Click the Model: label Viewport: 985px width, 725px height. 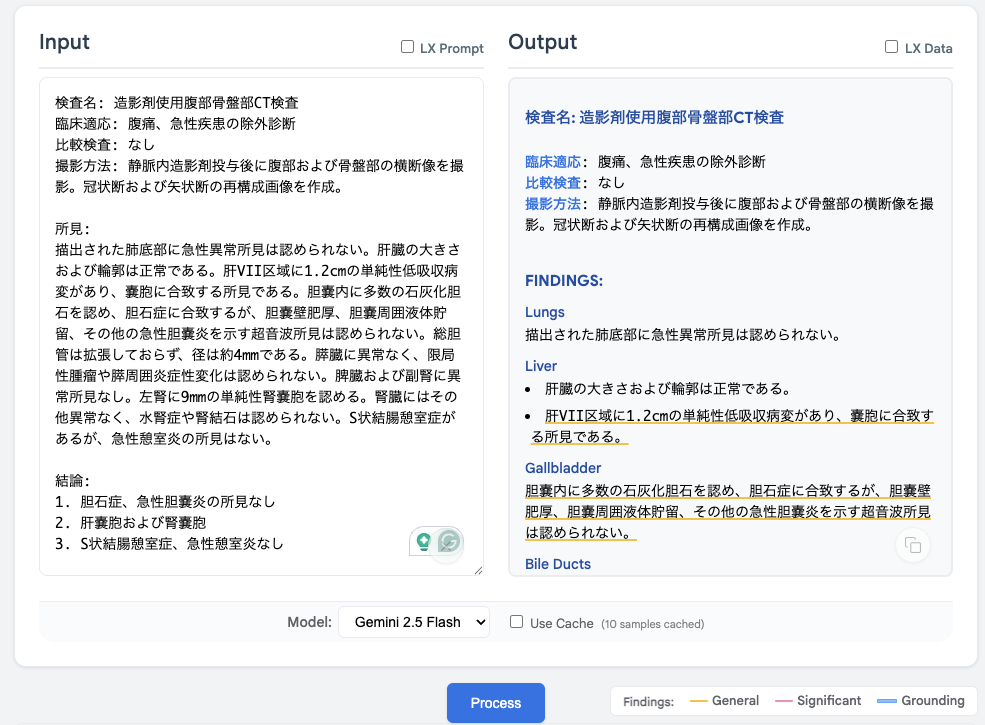(x=309, y=622)
